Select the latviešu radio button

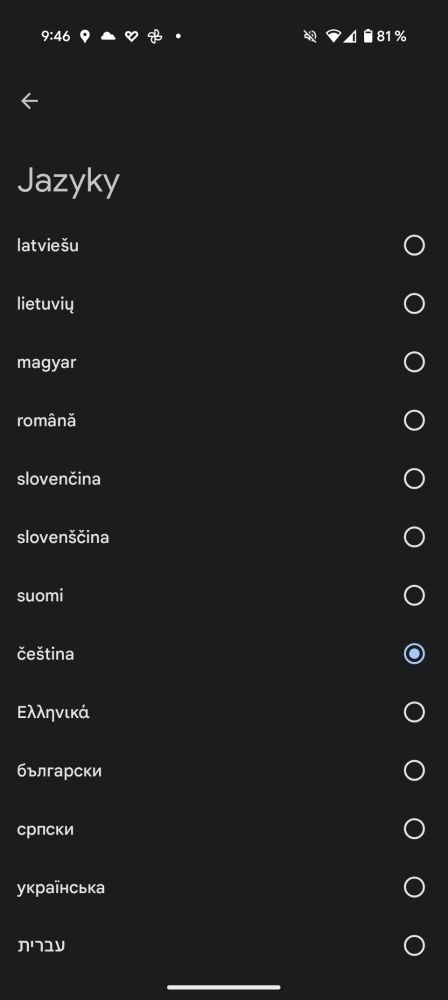(x=414, y=245)
